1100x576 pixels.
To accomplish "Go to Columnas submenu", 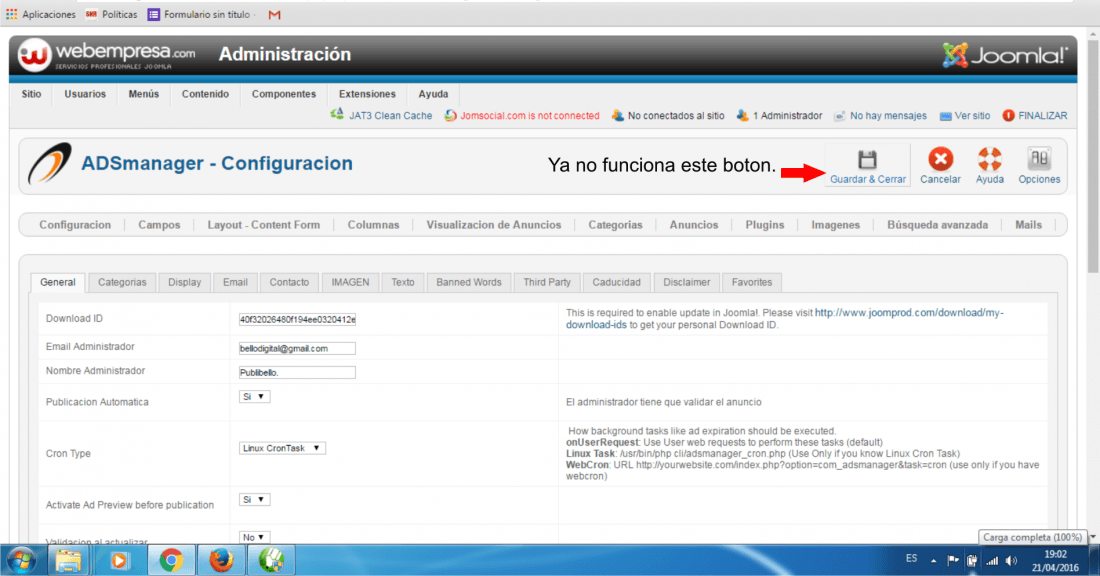I will click(x=373, y=225).
